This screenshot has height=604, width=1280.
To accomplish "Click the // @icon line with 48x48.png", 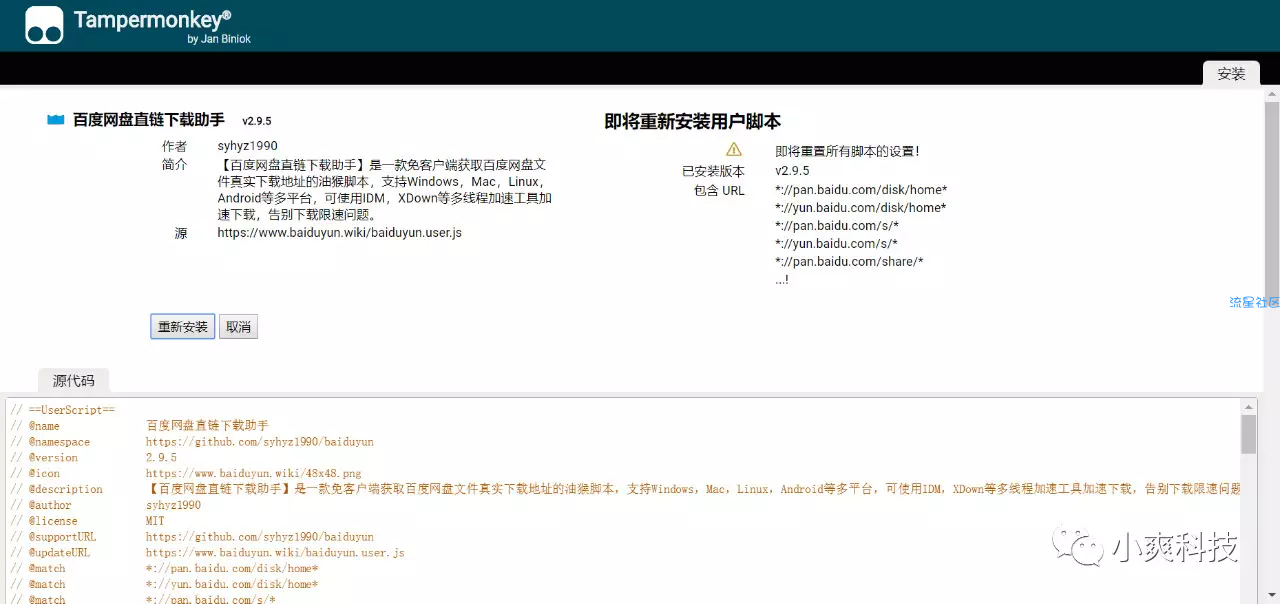I will [x=186, y=473].
